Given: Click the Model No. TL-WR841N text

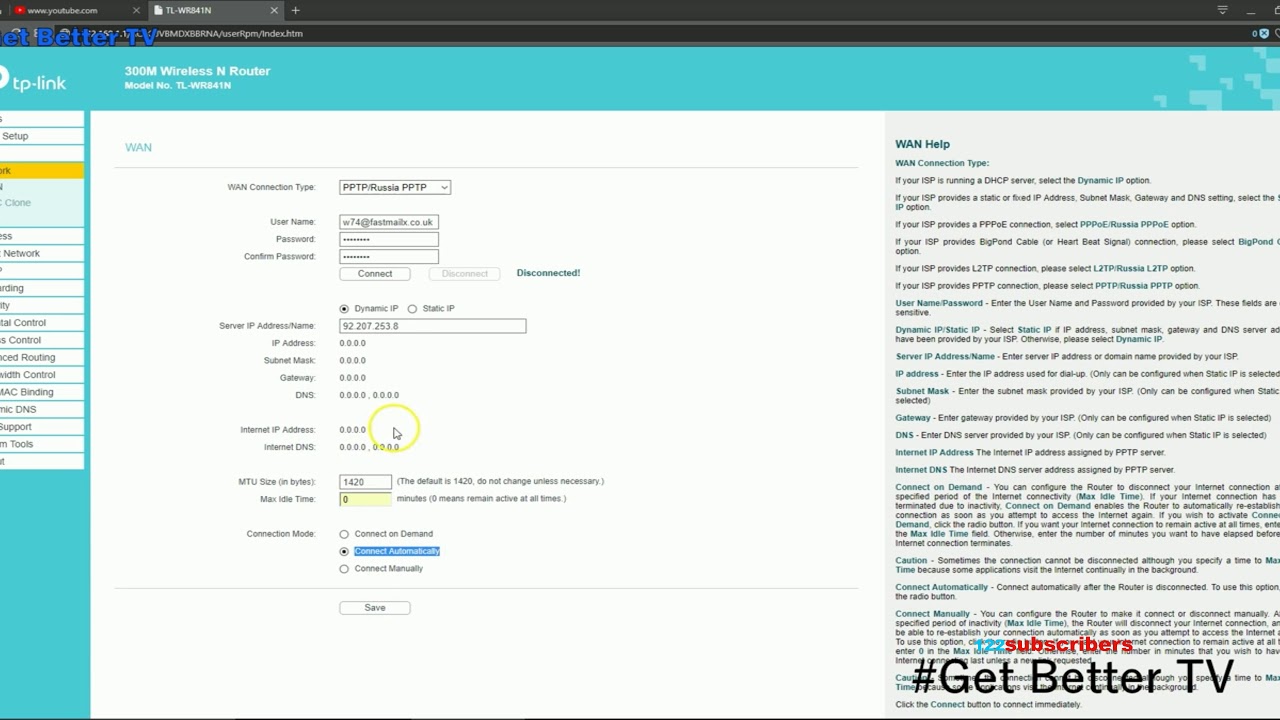Looking at the screenshot, I should (x=177, y=85).
